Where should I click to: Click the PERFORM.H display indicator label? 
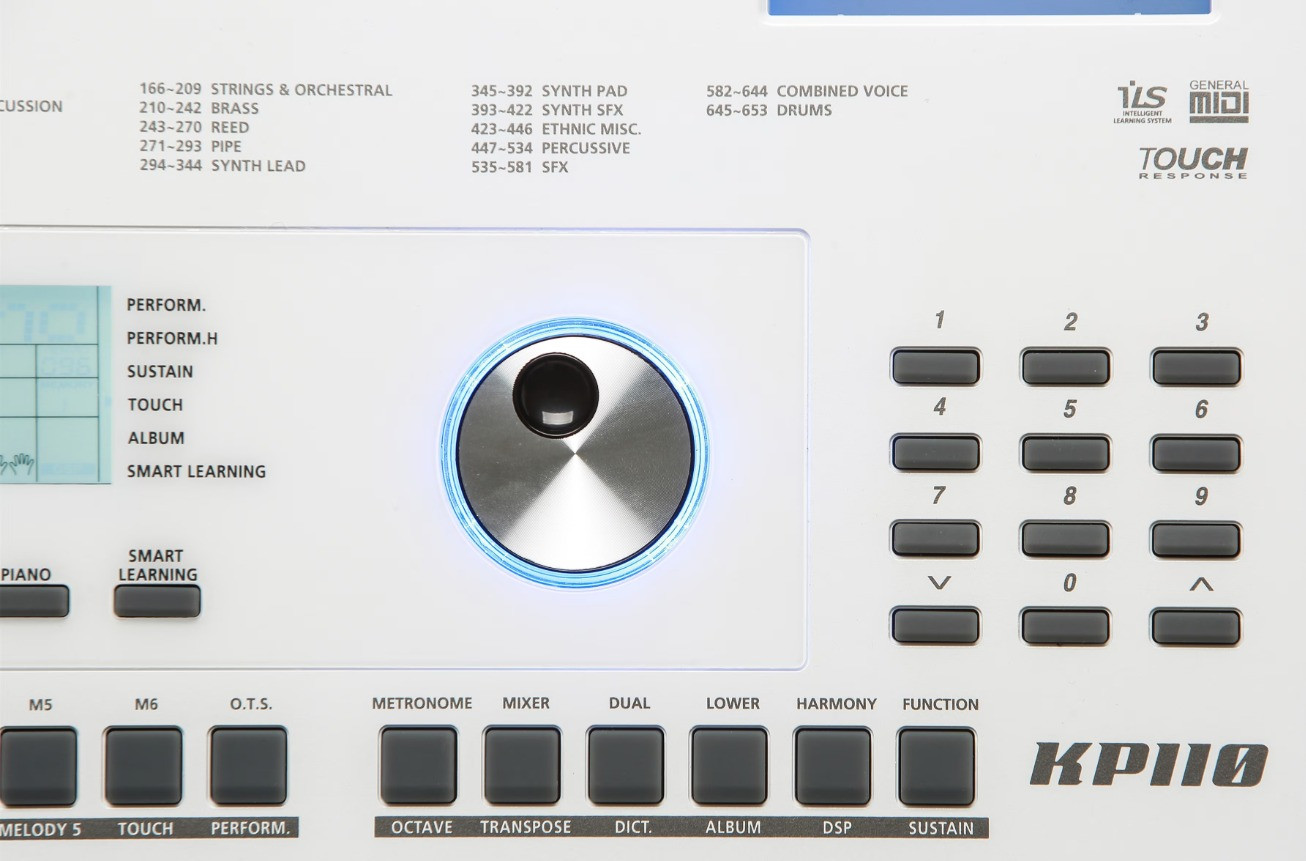(172, 338)
